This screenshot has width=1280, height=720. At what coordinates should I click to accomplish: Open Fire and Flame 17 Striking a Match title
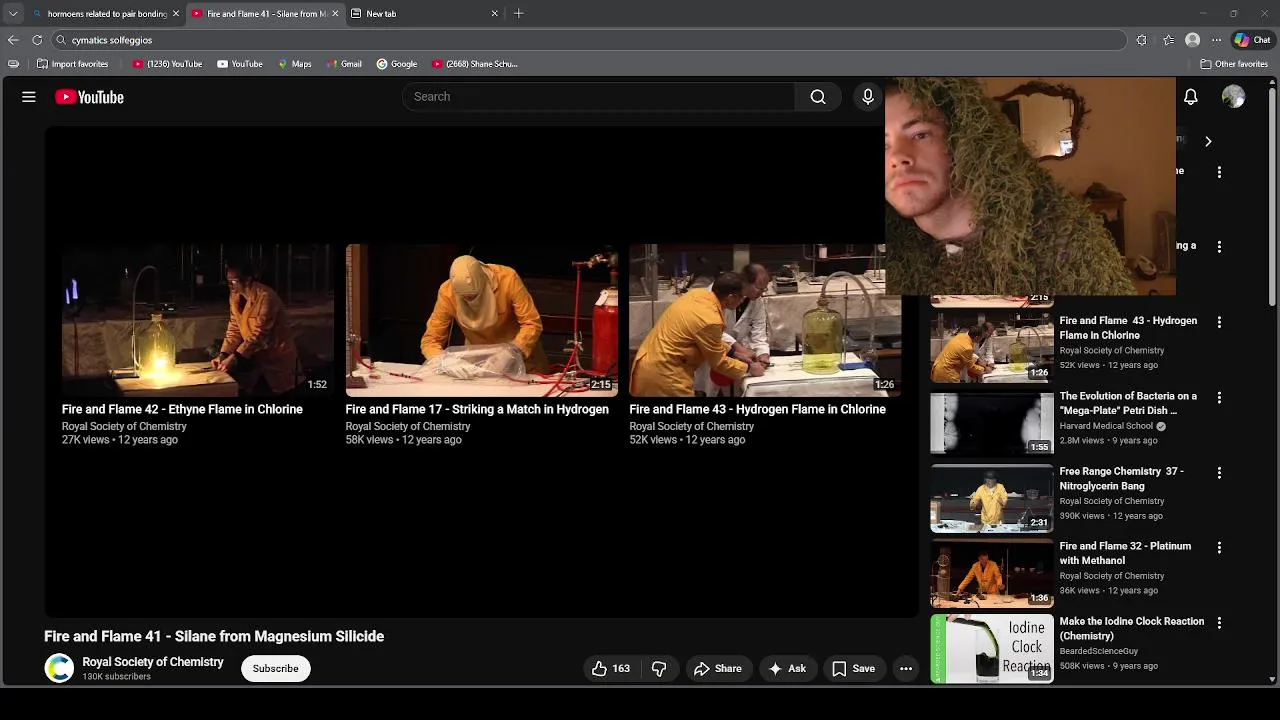[477, 409]
